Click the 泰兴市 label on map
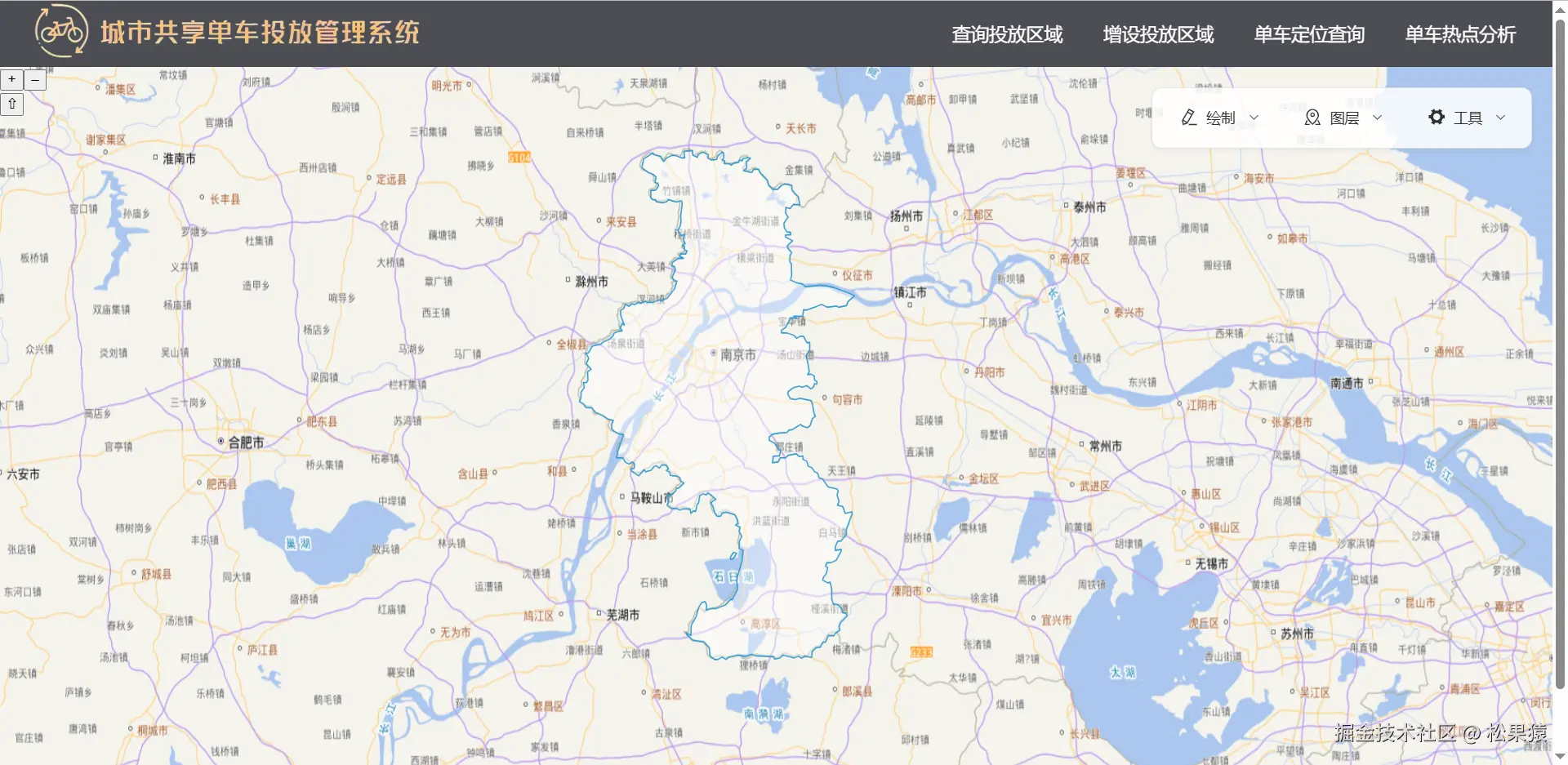 pyautogui.click(x=1129, y=312)
